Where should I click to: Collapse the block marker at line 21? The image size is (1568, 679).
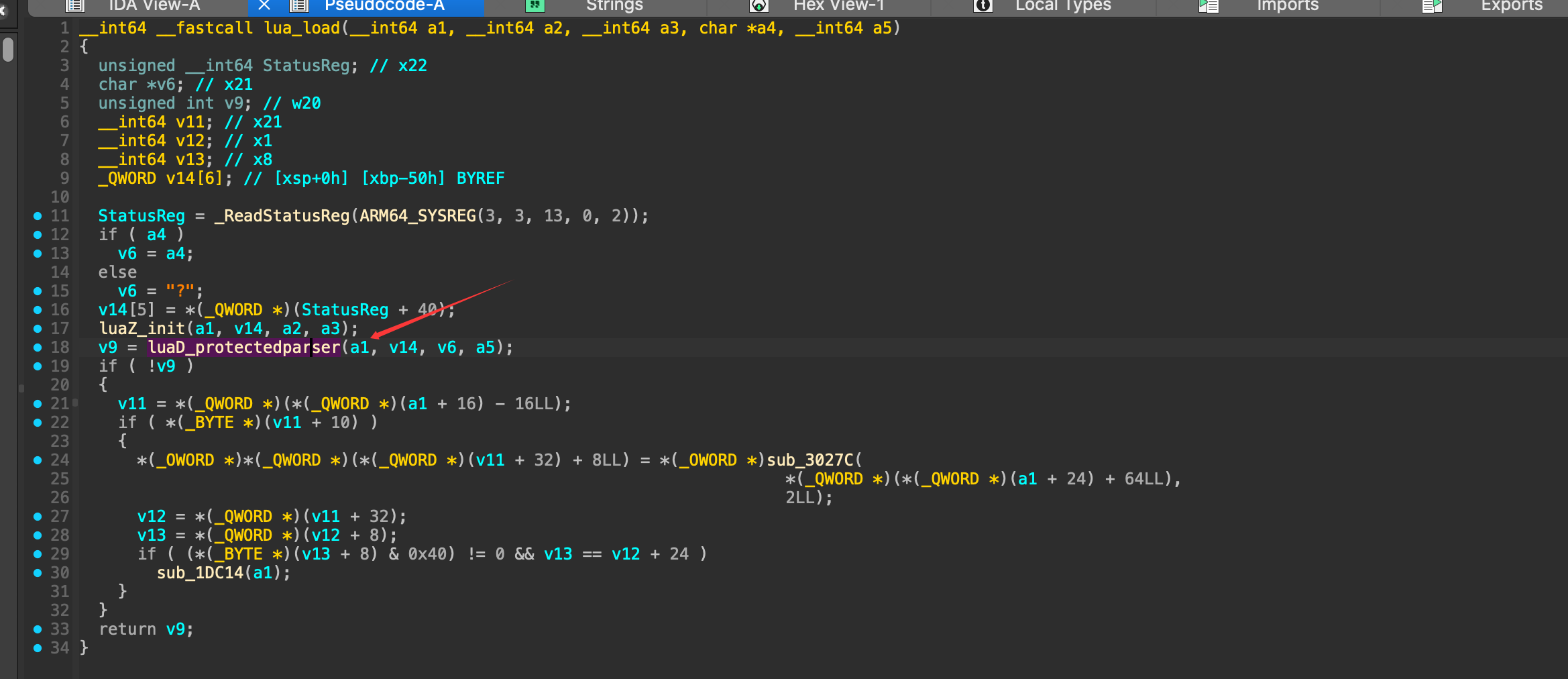tap(75, 403)
